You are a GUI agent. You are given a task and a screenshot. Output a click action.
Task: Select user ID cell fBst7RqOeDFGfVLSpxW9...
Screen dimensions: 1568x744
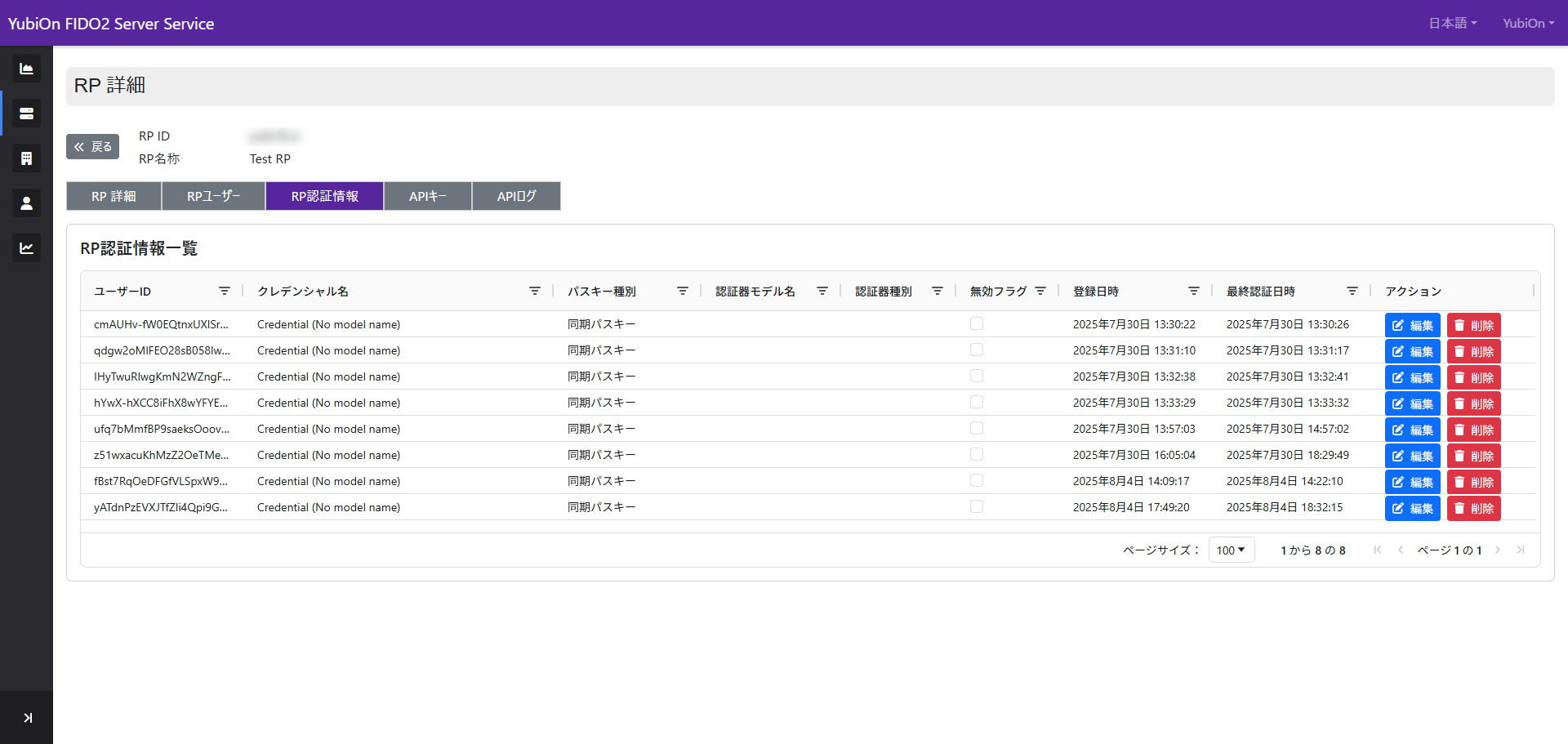(161, 481)
